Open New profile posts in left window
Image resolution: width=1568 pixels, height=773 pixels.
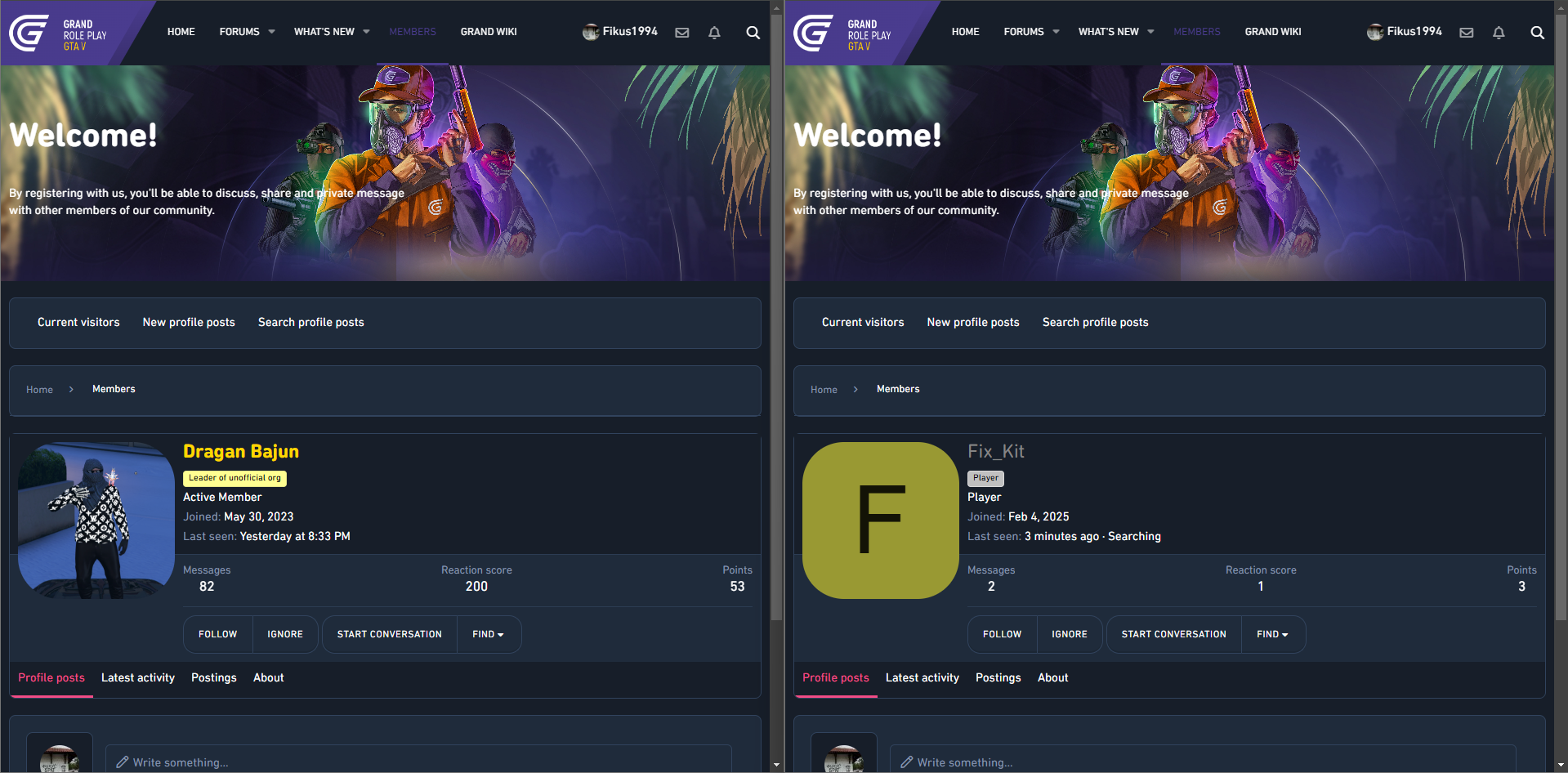coord(189,322)
